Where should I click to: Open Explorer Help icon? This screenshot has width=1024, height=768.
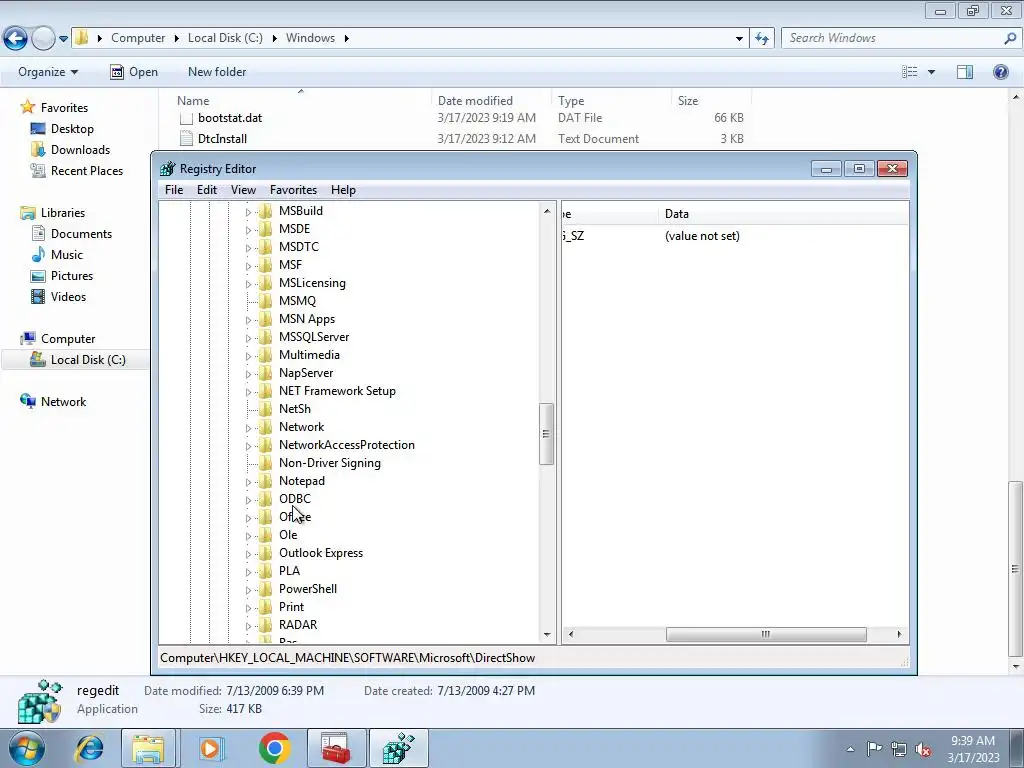pyautogui.click(x=1000, y=72)
